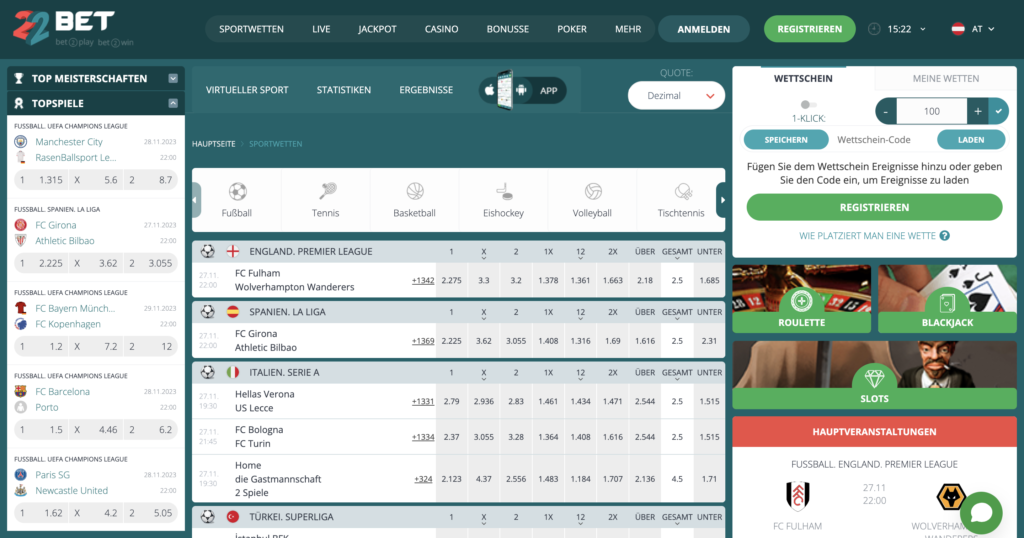Select the Eishockey sport icon
Viewport: 1024px width, 538px height.
point(504,191)
